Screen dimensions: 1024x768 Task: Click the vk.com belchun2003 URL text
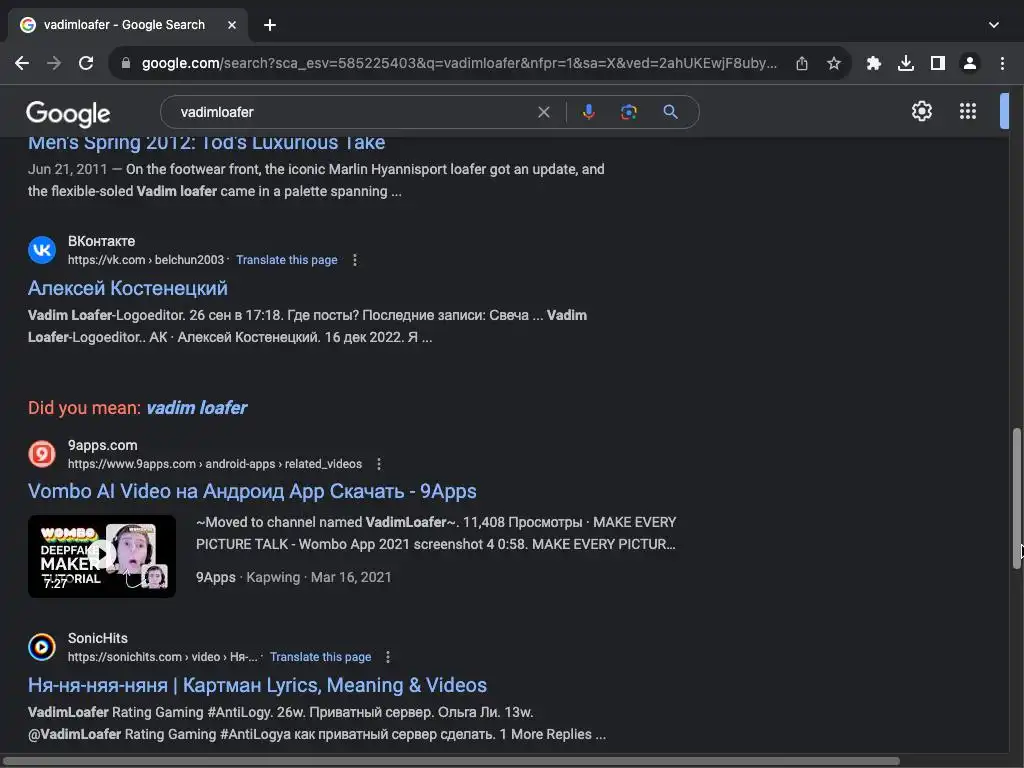tap(146, 260)
